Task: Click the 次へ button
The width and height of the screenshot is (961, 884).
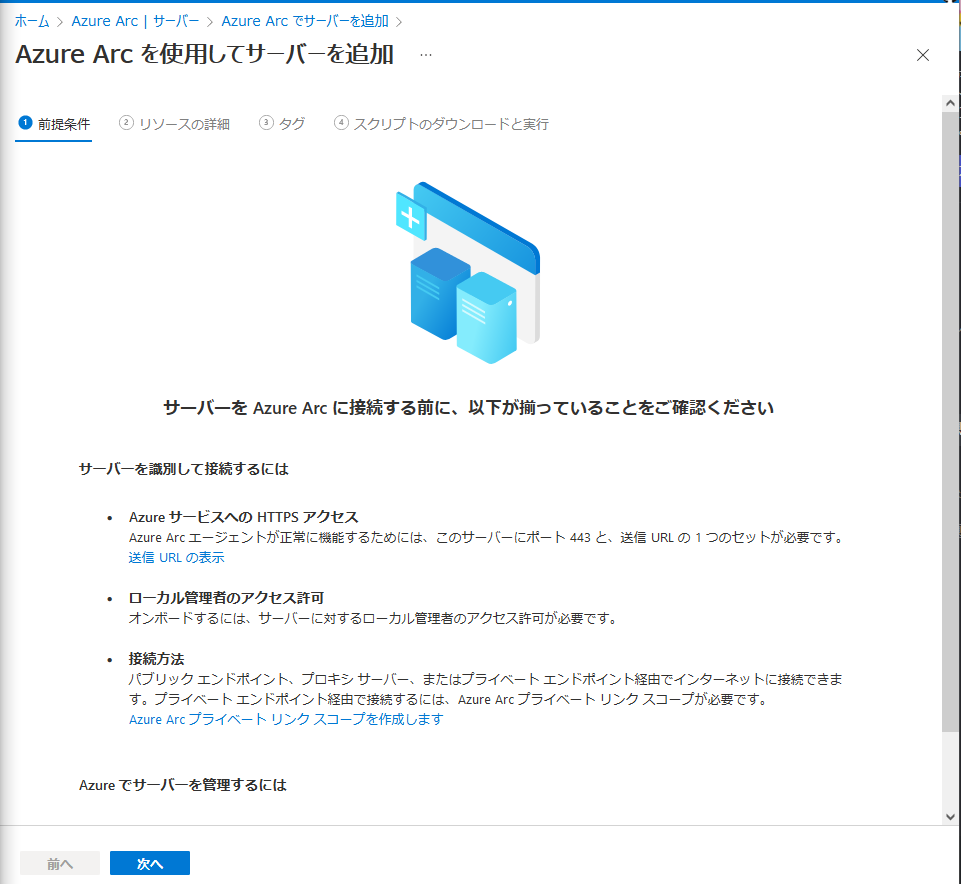Action: pyautogui.click(x=150, y=863)
